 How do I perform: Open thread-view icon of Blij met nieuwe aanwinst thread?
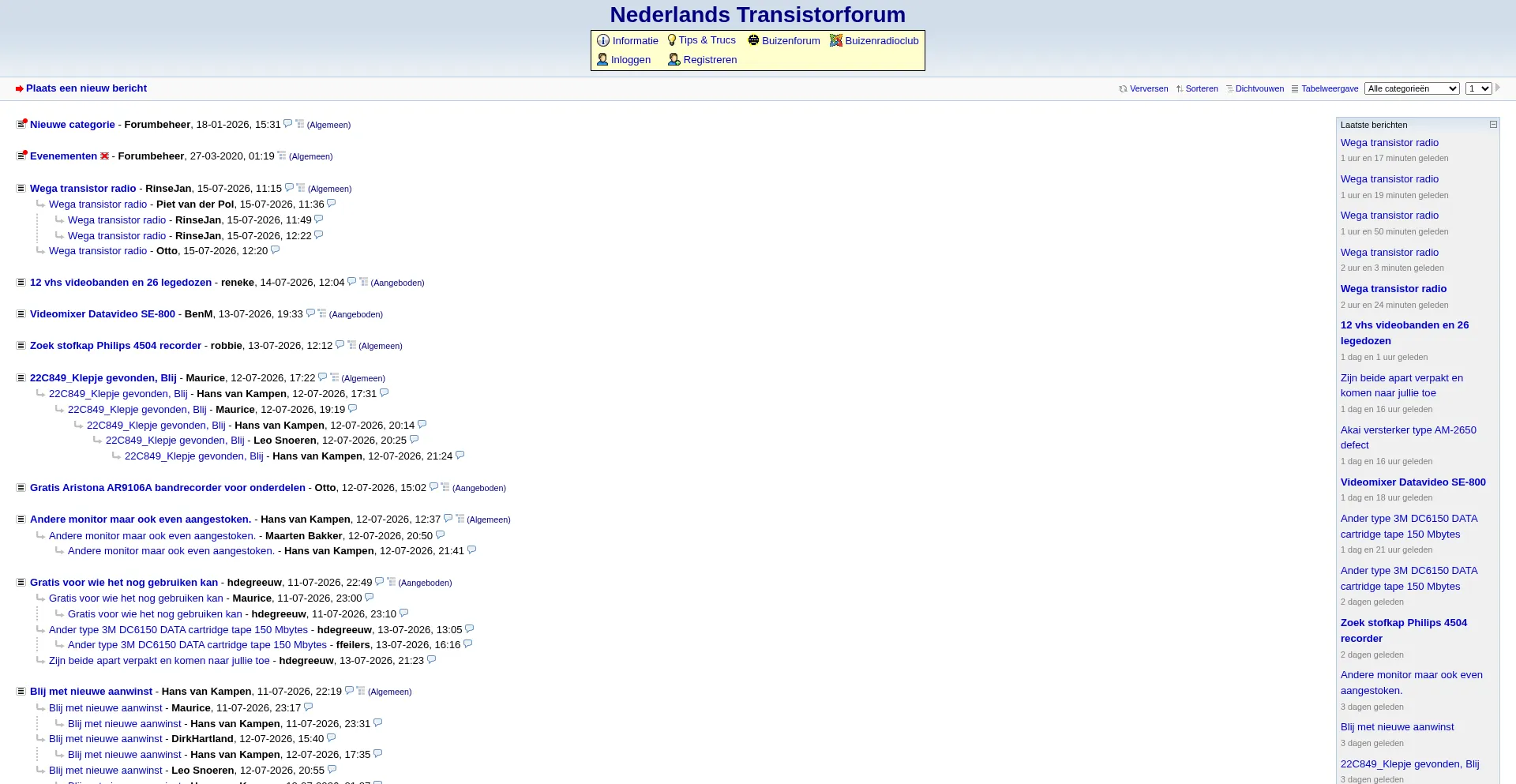[361, 691]
